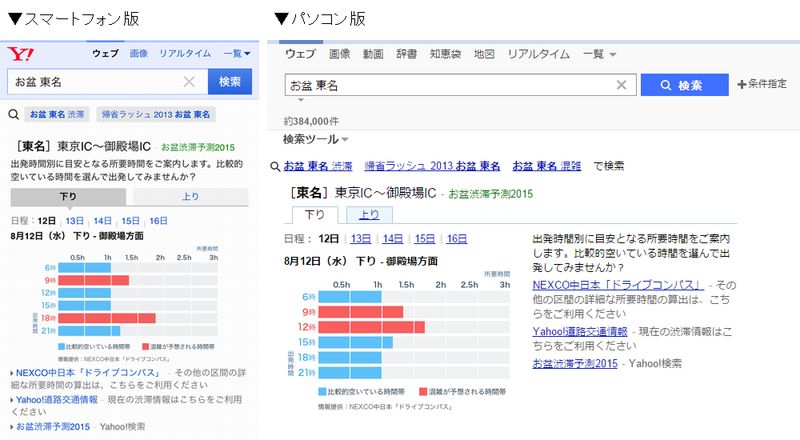Click the green お盆渋滞予測2015 label in PC heading
The image size is (800, 440).
[x=490, y=194]
